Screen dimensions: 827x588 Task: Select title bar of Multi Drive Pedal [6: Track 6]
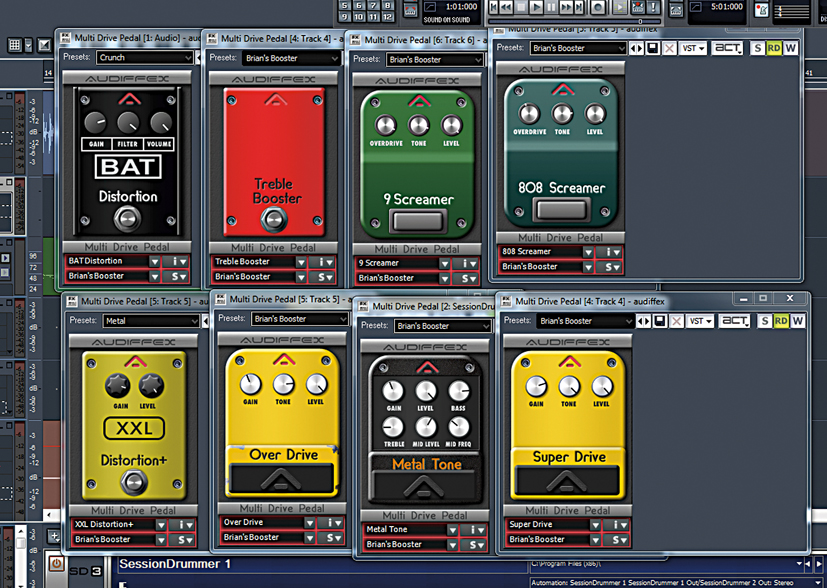pos(417,40)
